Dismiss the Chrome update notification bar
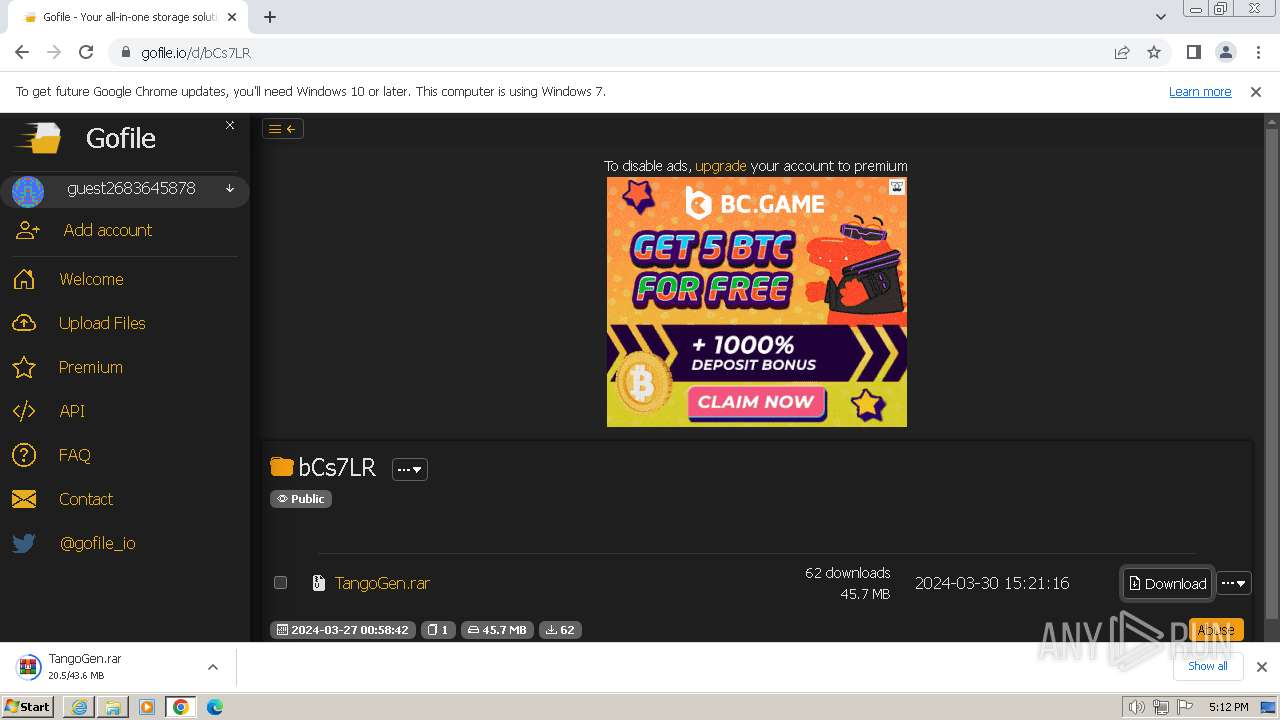This screenshot has height=720, width=1280. 1256,91
